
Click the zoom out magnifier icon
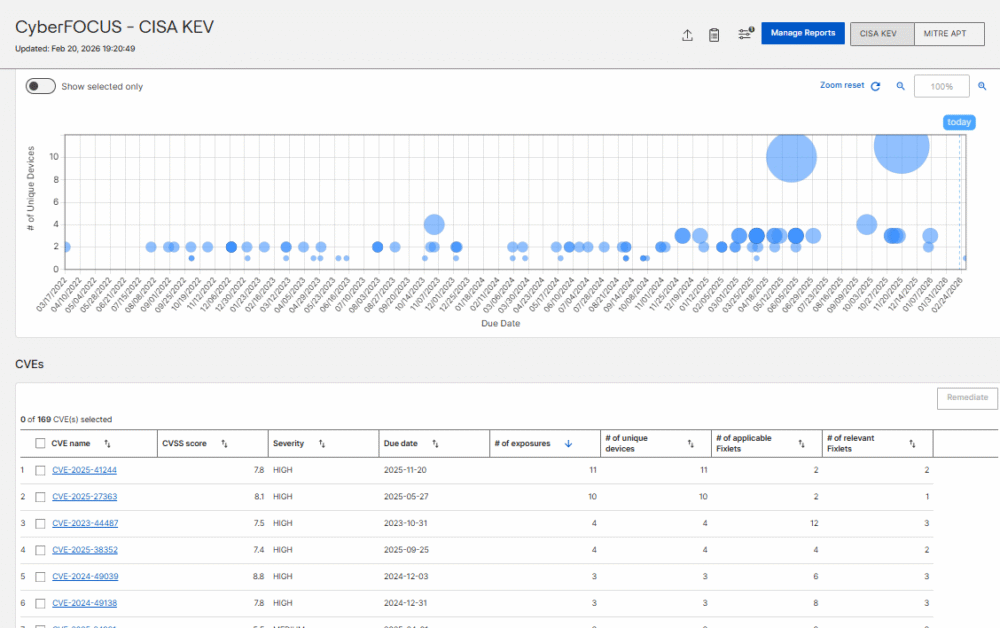pyautogui.click(x=901, y=86)
